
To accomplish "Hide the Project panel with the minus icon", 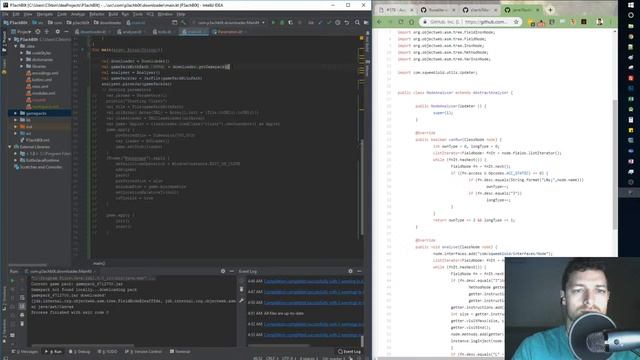I will (66, 31).
